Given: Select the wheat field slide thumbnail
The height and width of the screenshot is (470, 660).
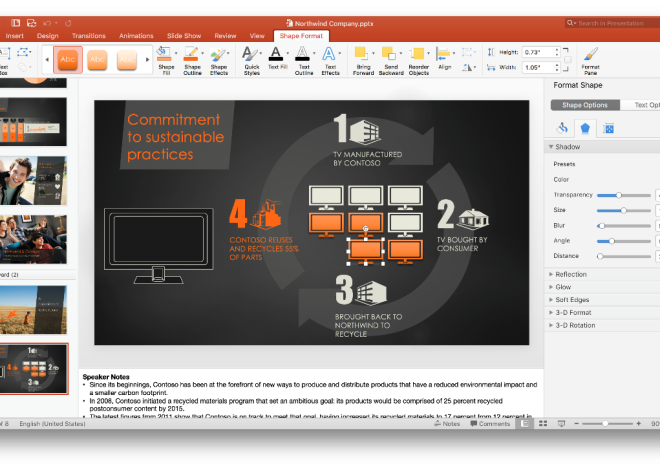Looking at the screenshot, I should click(33, 310).
